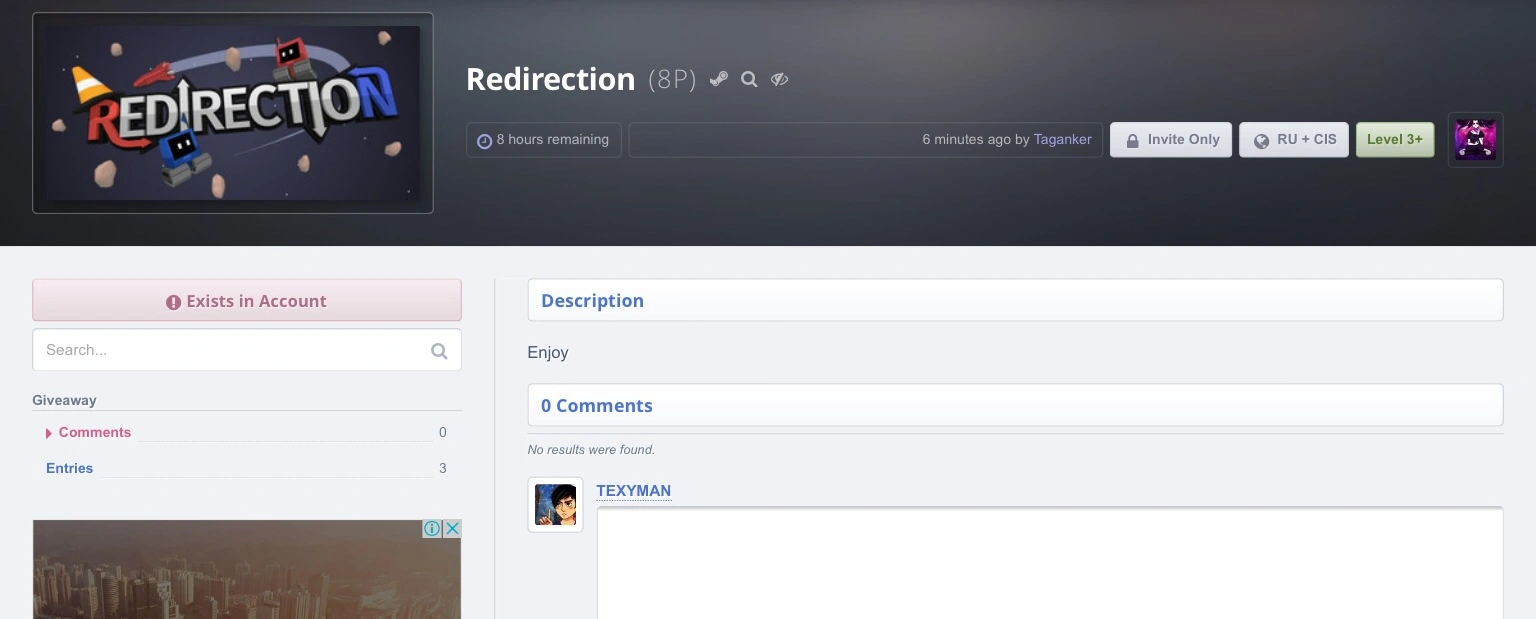Open the Redirection game banner image

point(233,113)
